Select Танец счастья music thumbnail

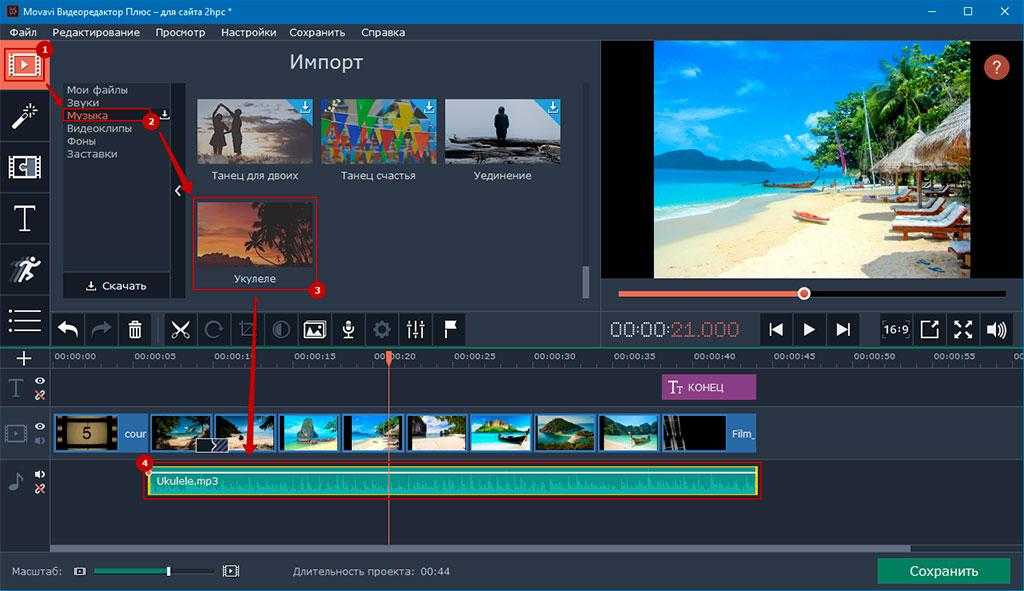(x=378, y=132)
